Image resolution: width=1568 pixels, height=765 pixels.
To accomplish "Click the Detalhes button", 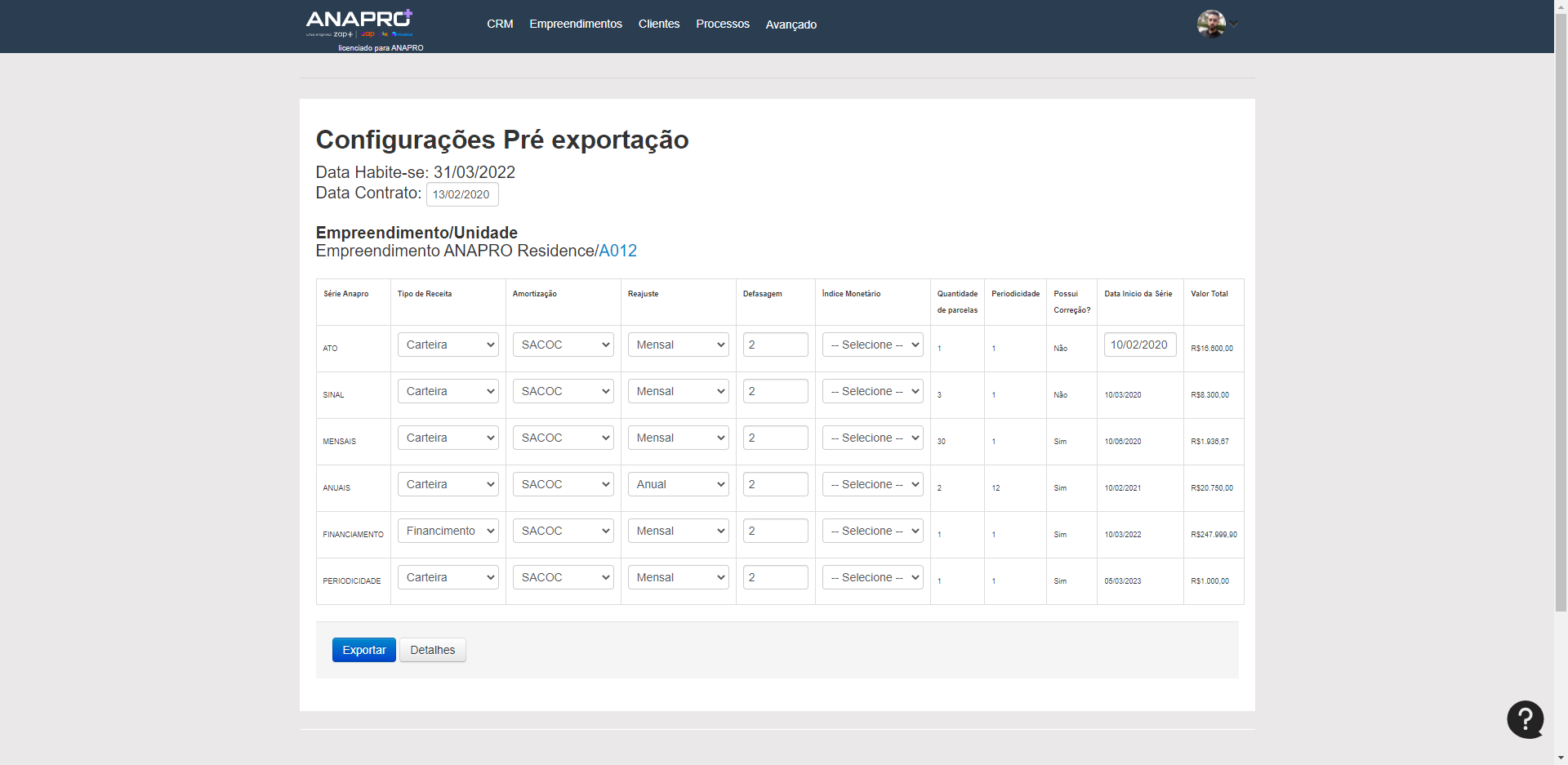I will point(432,650).
